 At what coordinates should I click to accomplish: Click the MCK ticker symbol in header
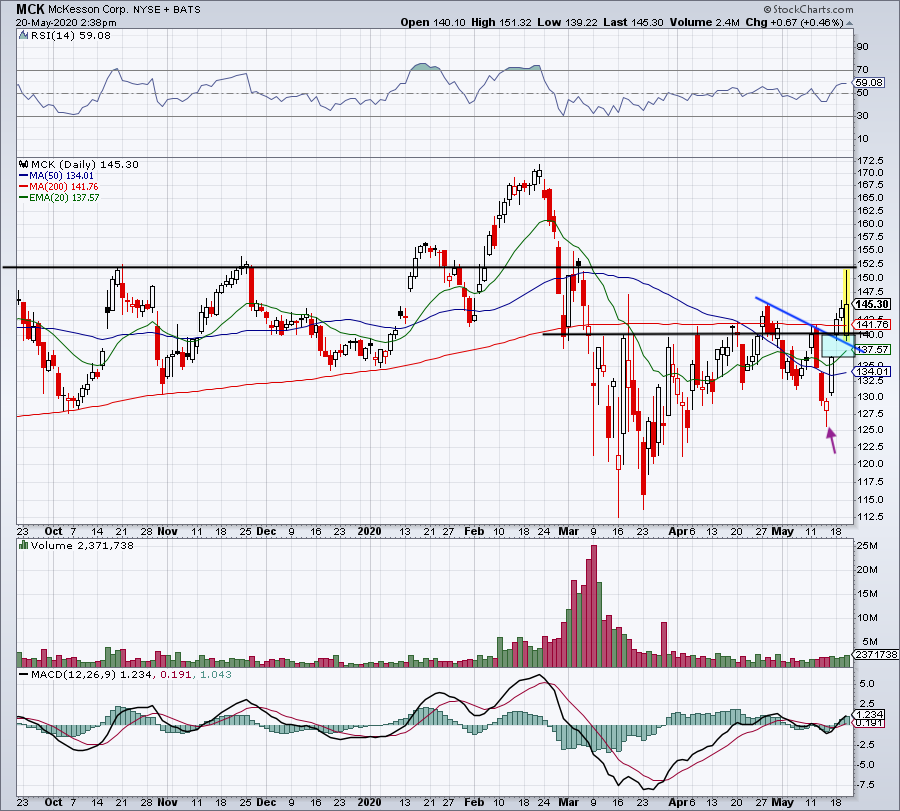click(x=30, y=9)
